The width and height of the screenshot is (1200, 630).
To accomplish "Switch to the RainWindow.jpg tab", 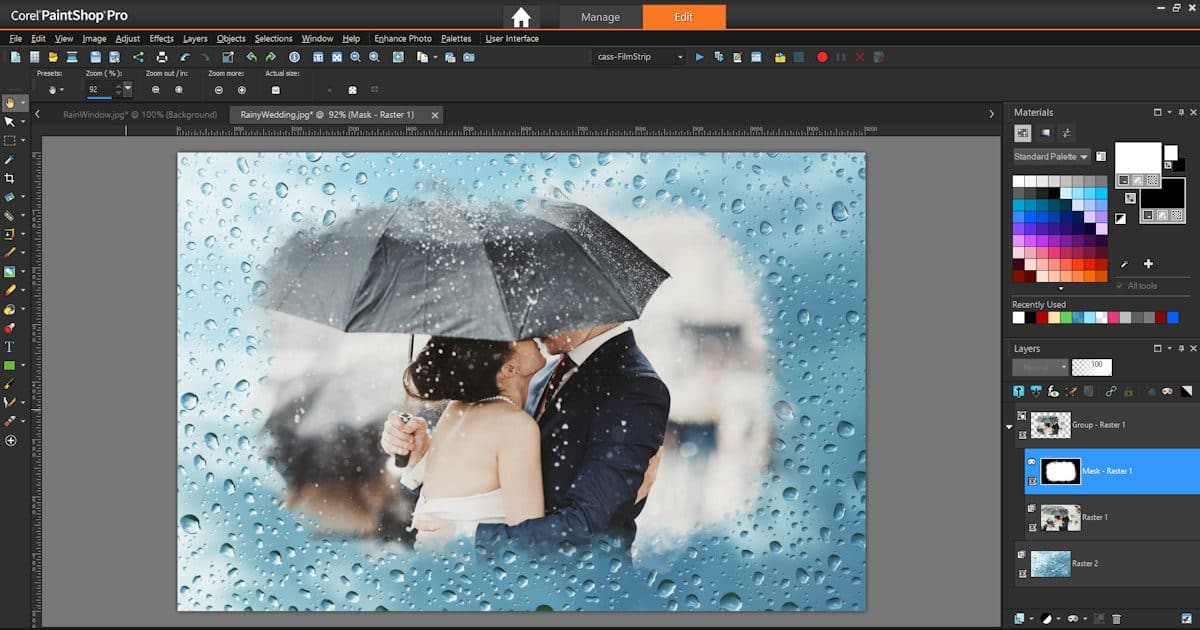I will (x=139, y=115).
